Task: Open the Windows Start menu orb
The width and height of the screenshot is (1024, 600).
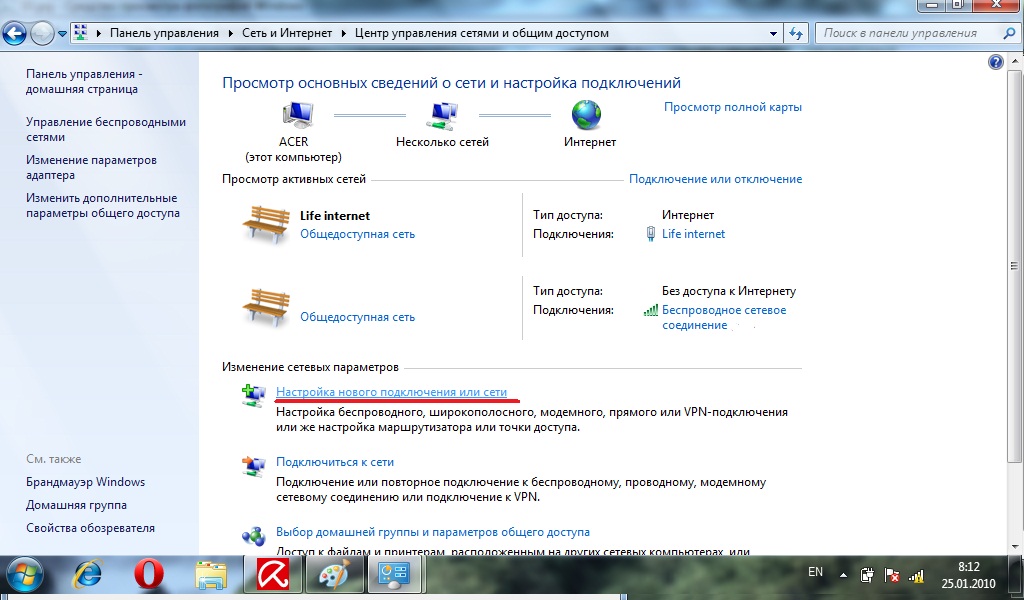Action: tap(24, 576)
